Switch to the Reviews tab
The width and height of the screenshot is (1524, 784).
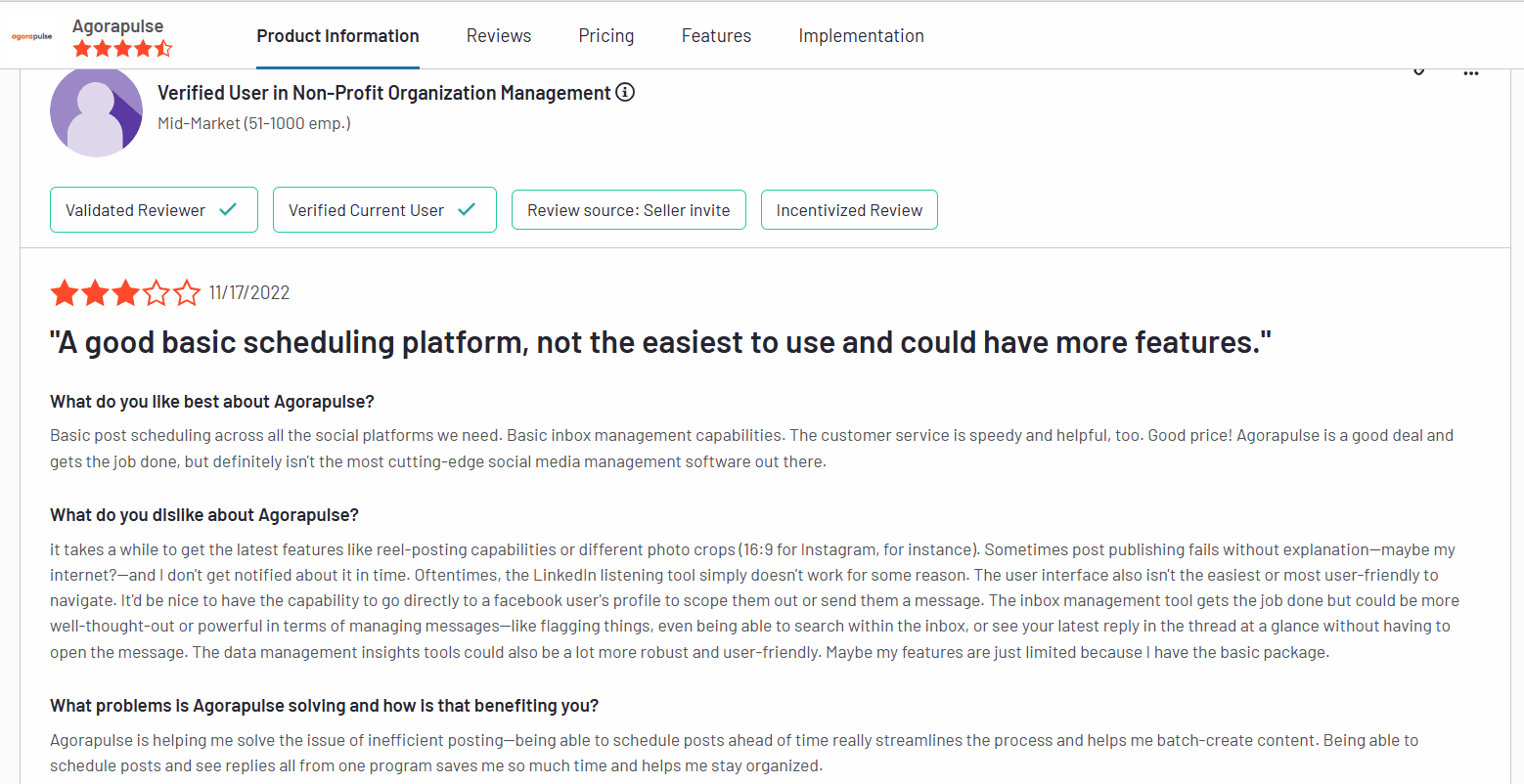499,36
